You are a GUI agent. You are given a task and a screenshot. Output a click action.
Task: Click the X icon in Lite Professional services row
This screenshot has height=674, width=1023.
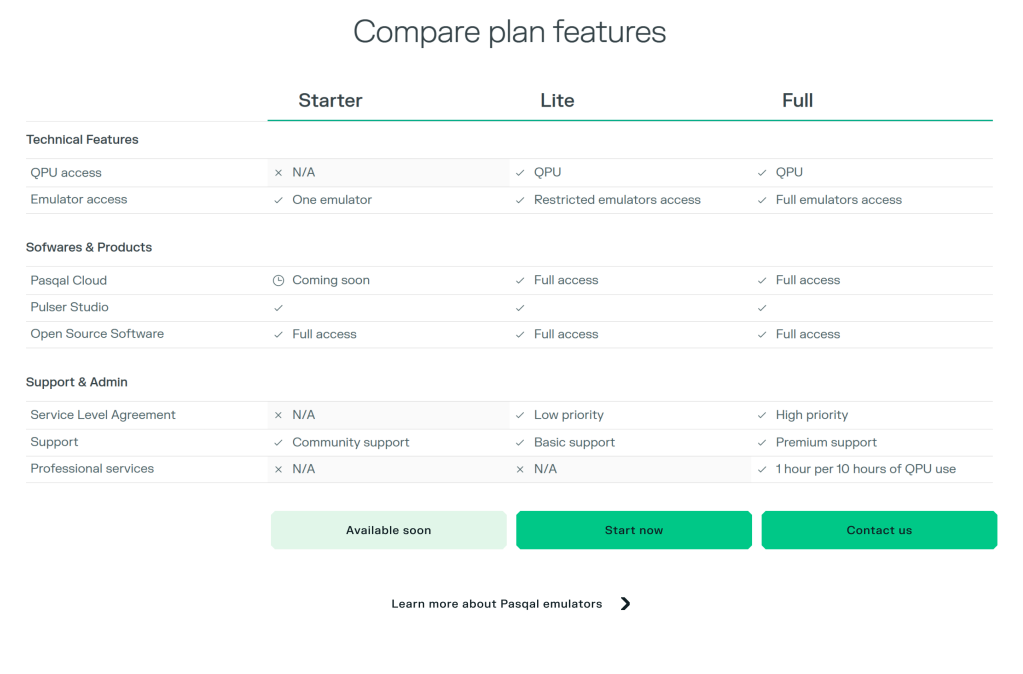click(520, 469)
